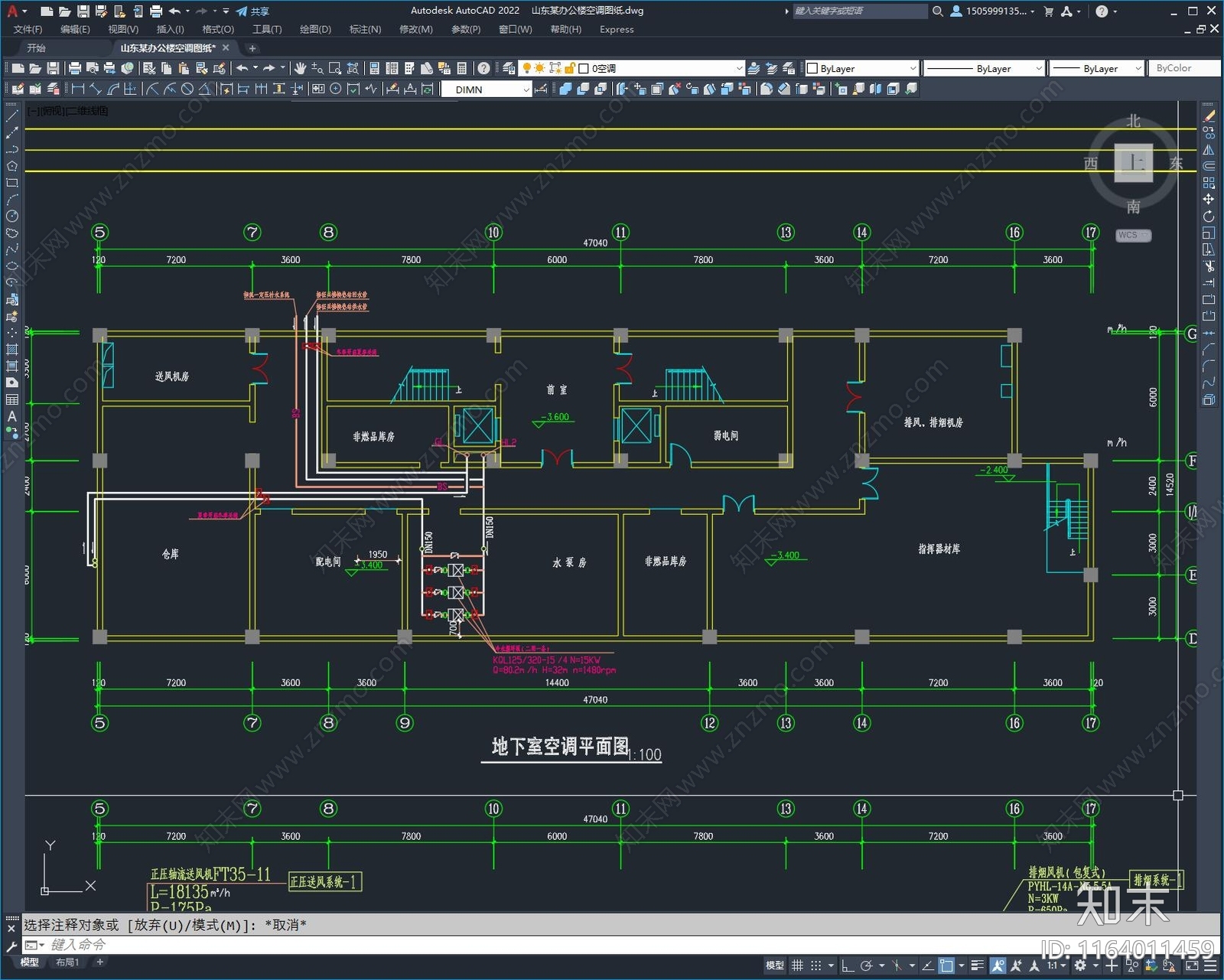
Task: Select the Line tool in the left palette
Action: [x=11, y=117]
